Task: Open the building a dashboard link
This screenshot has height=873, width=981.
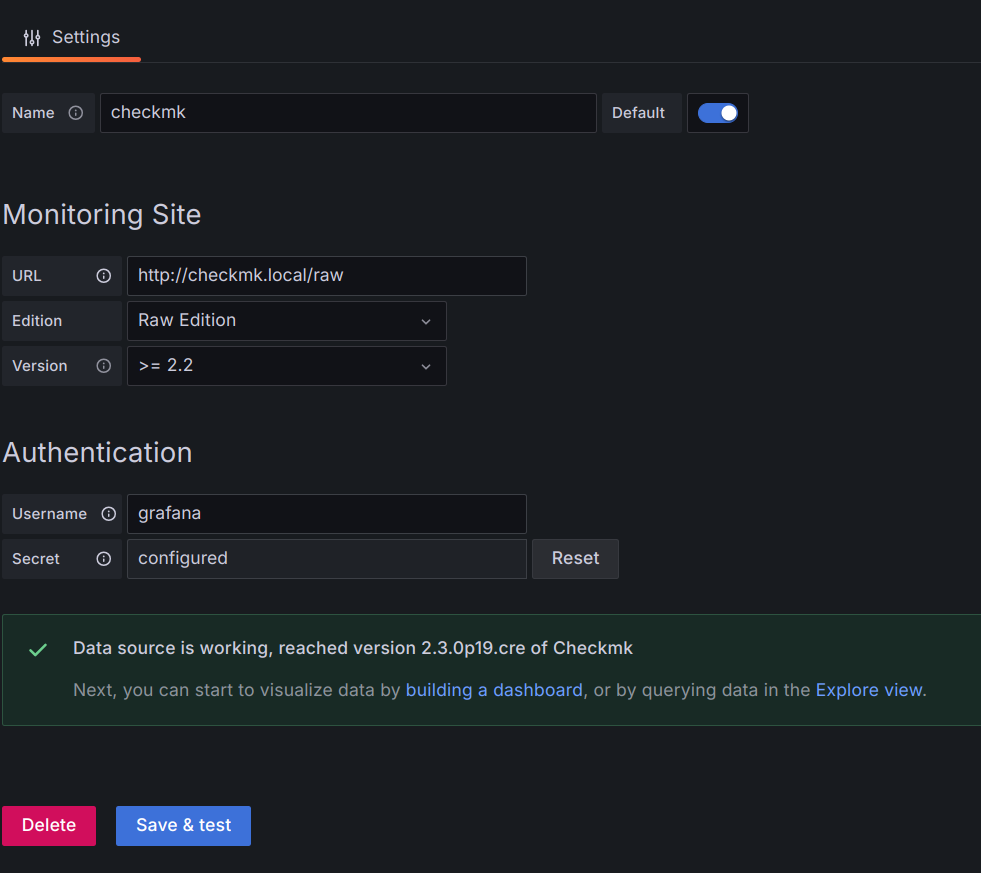Action: [x=494, y=690]
